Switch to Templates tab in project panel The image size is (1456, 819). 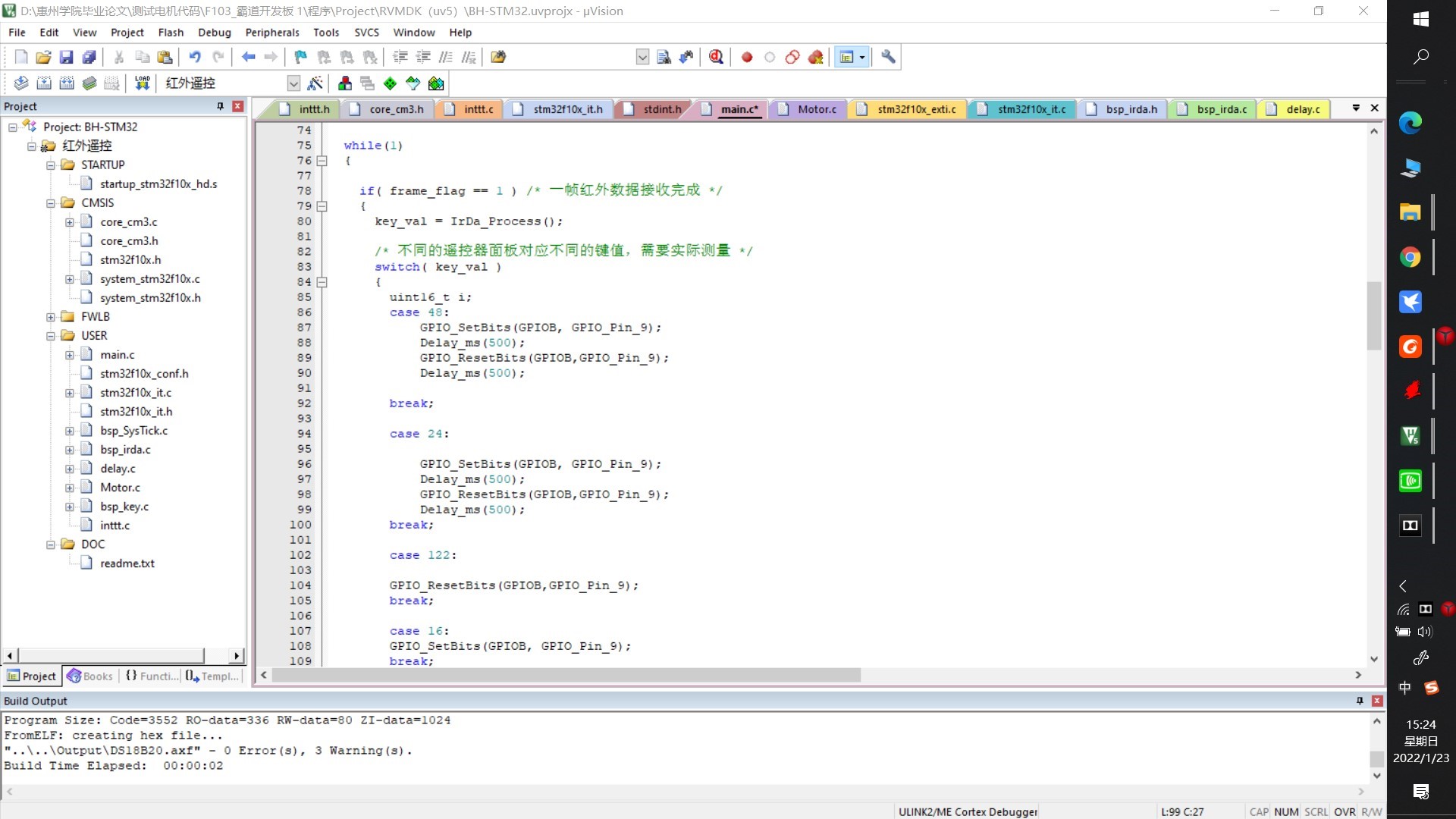point(213,676)
